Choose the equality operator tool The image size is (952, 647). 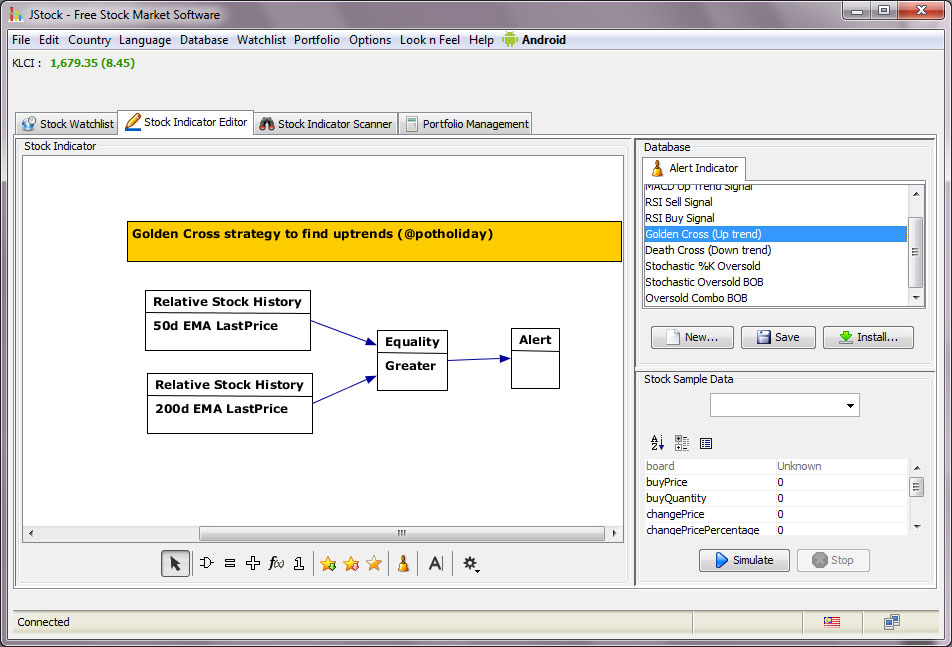pyautogui.click(x=230, y=563)
